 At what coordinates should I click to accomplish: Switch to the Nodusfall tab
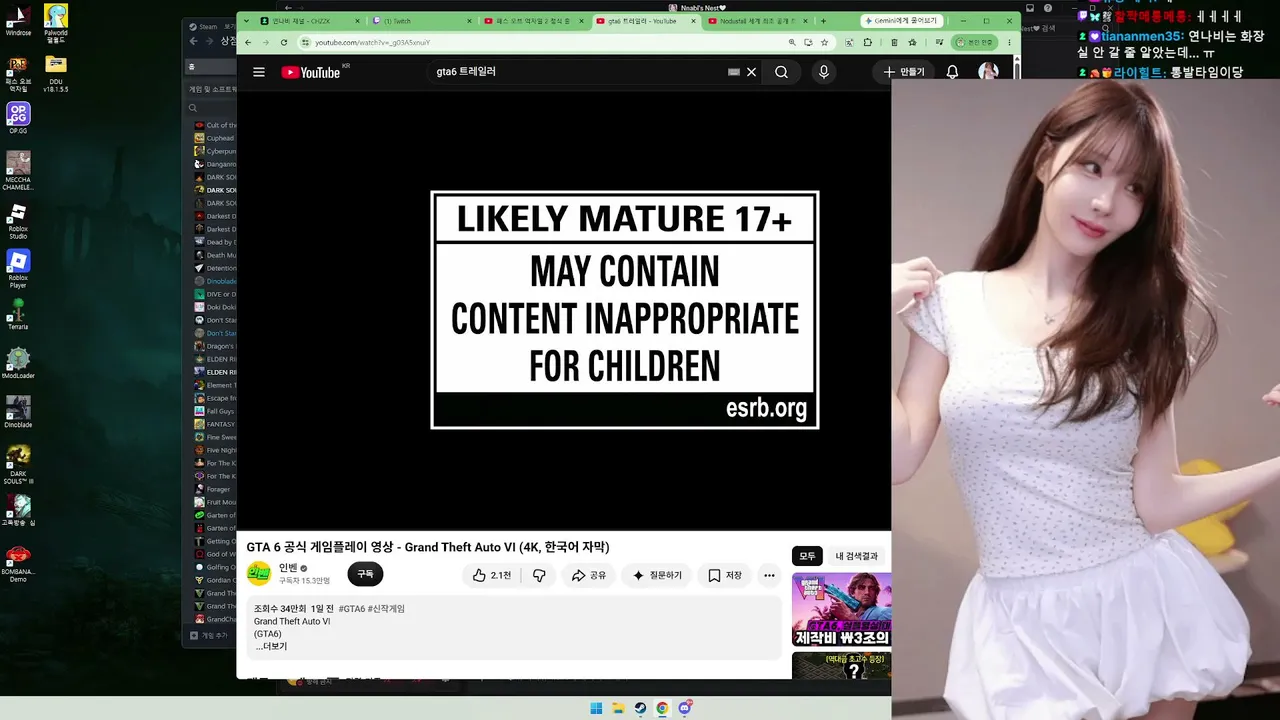coord(756,21)
